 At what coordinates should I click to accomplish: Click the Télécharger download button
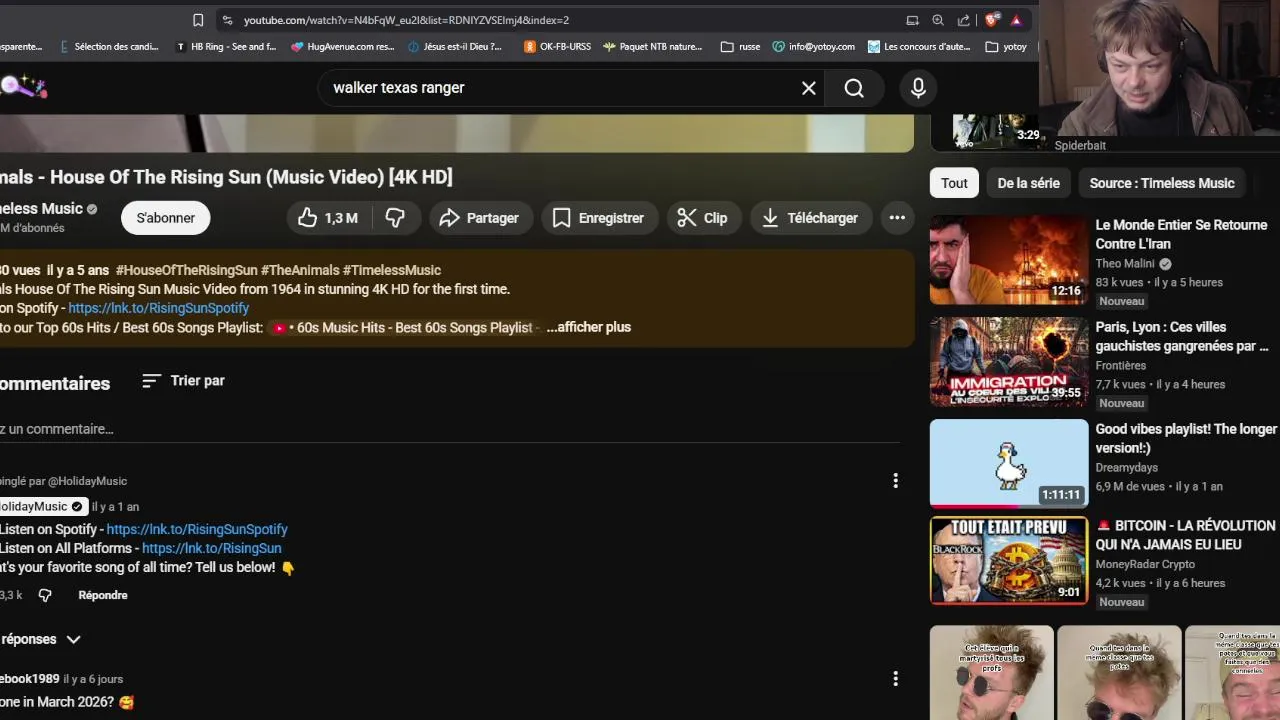810,218
